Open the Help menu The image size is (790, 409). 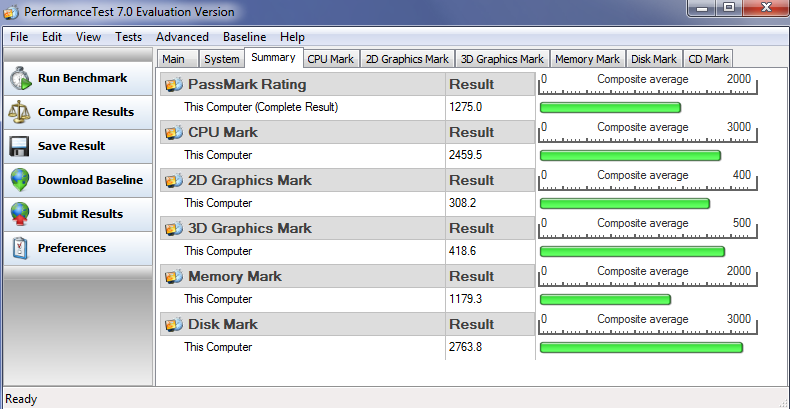click(292, 37)
